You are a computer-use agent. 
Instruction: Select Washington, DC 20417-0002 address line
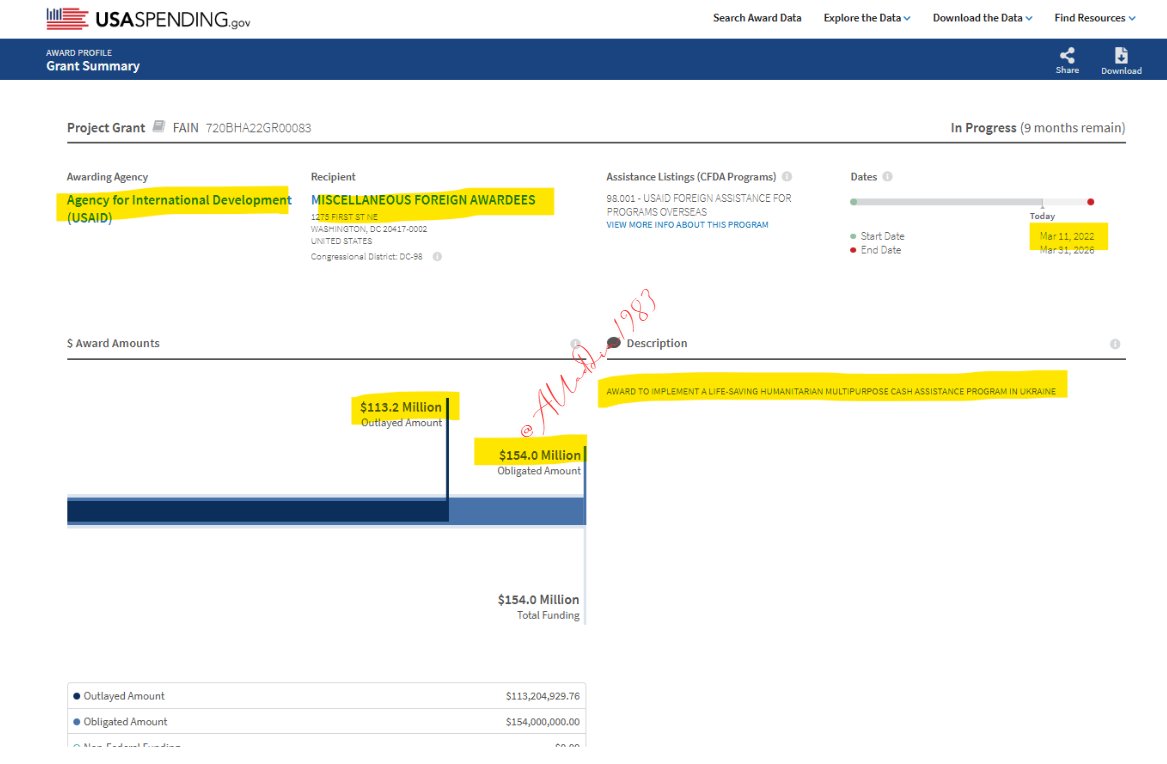click(368, 229)
